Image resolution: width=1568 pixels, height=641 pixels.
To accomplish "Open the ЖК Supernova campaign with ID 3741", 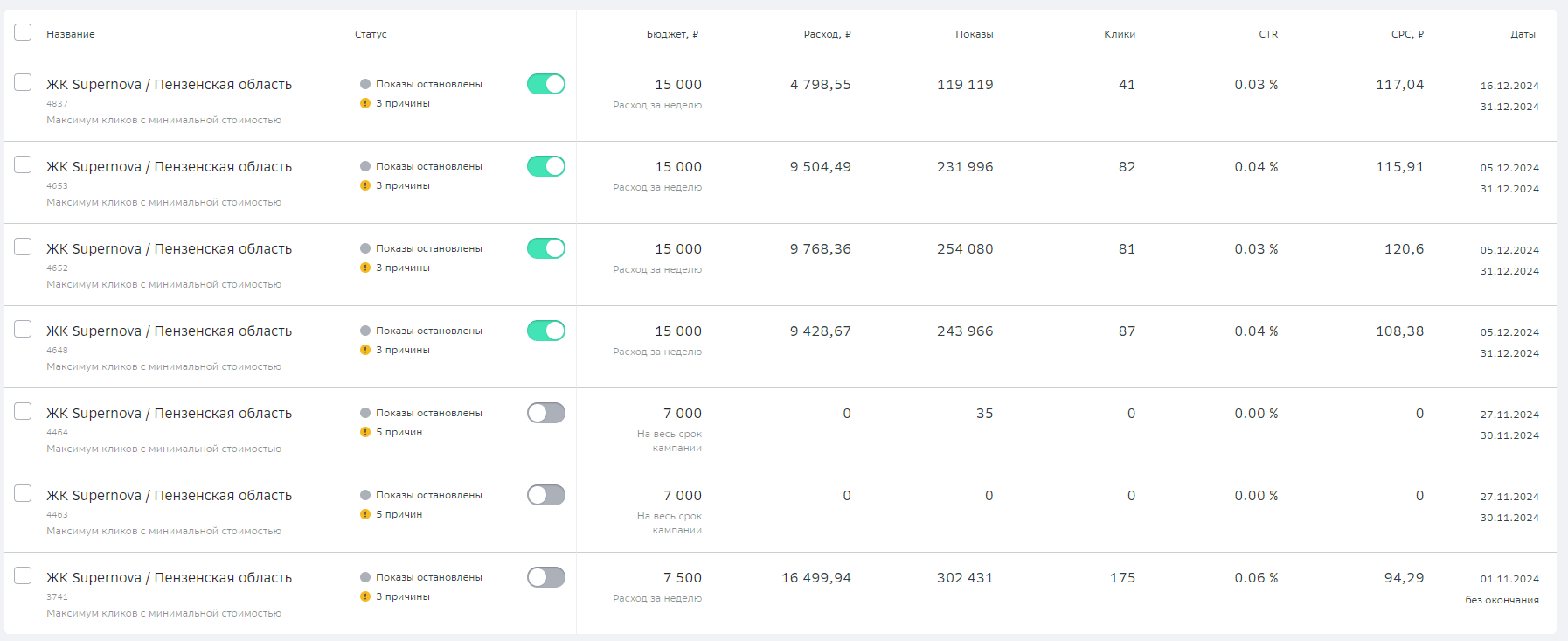I will (169, 578).
